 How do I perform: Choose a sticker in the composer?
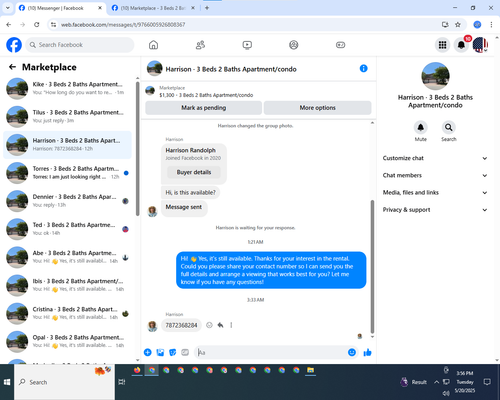[173, 352]
